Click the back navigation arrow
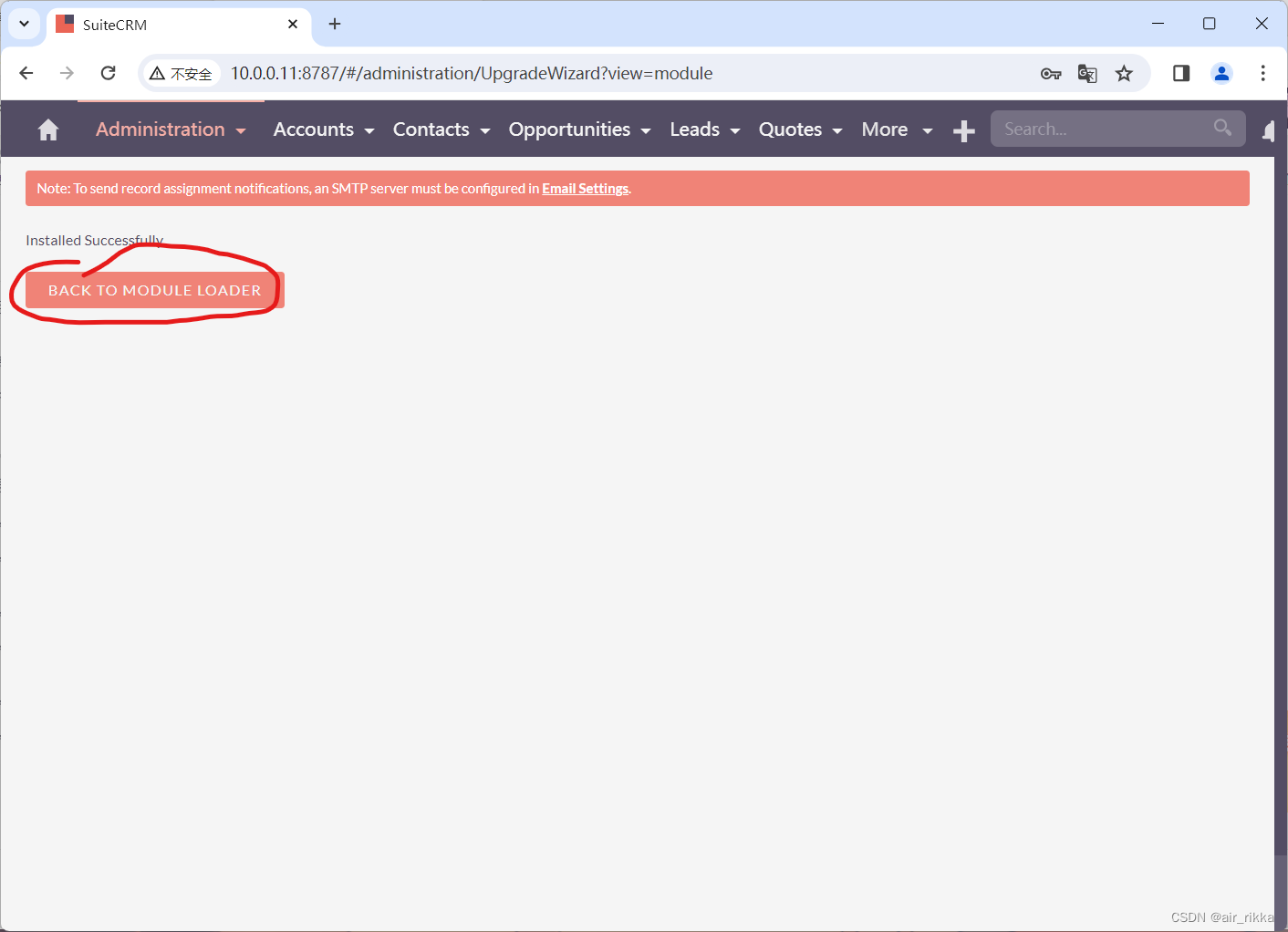Screen dimensions: 1288x932 click(x=26, y=73)
